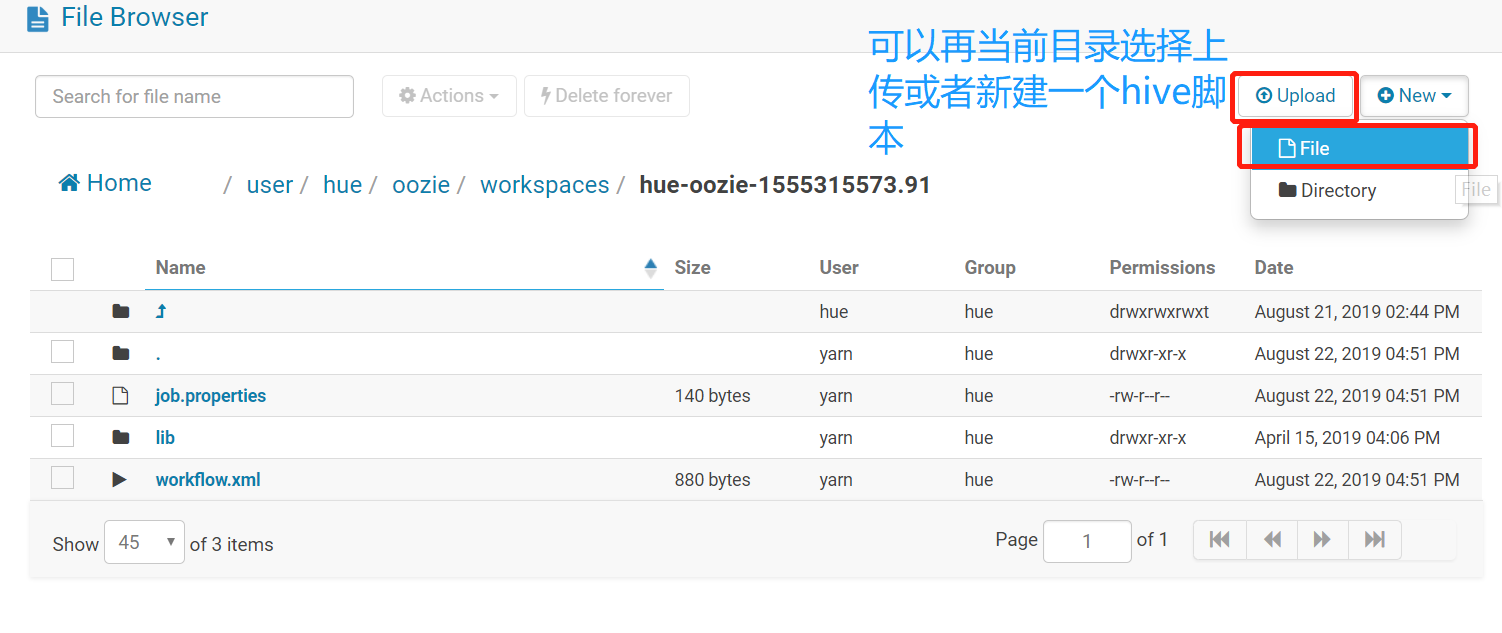The image size is (1502, 633).
Task: Sort by the Permissions column header
Action: click(x=1162, y=268)
